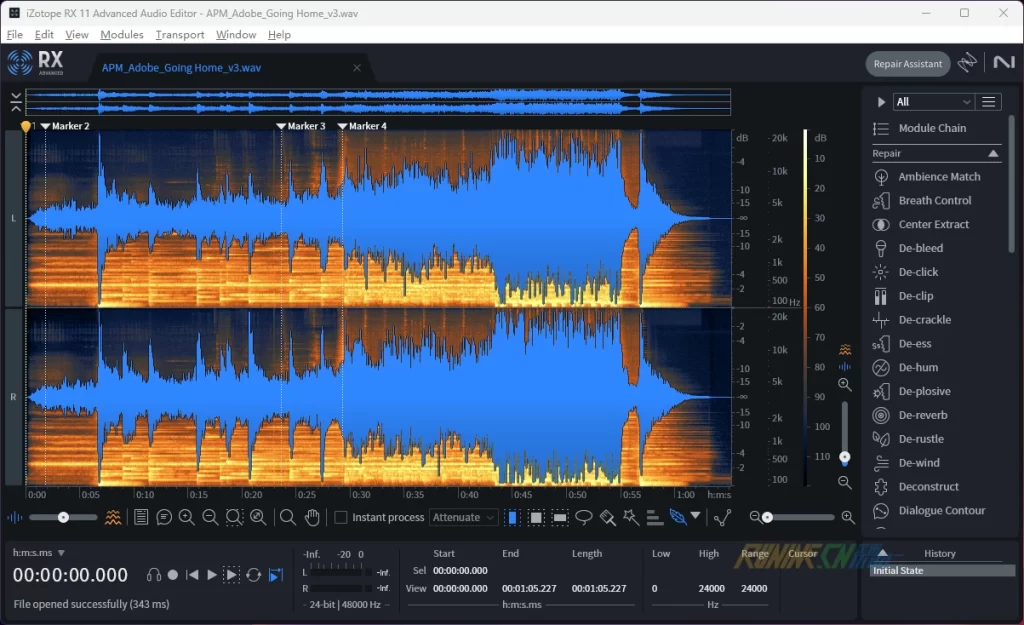
Task: Enable the Instant process checkbox
Action: click(341, 518)
